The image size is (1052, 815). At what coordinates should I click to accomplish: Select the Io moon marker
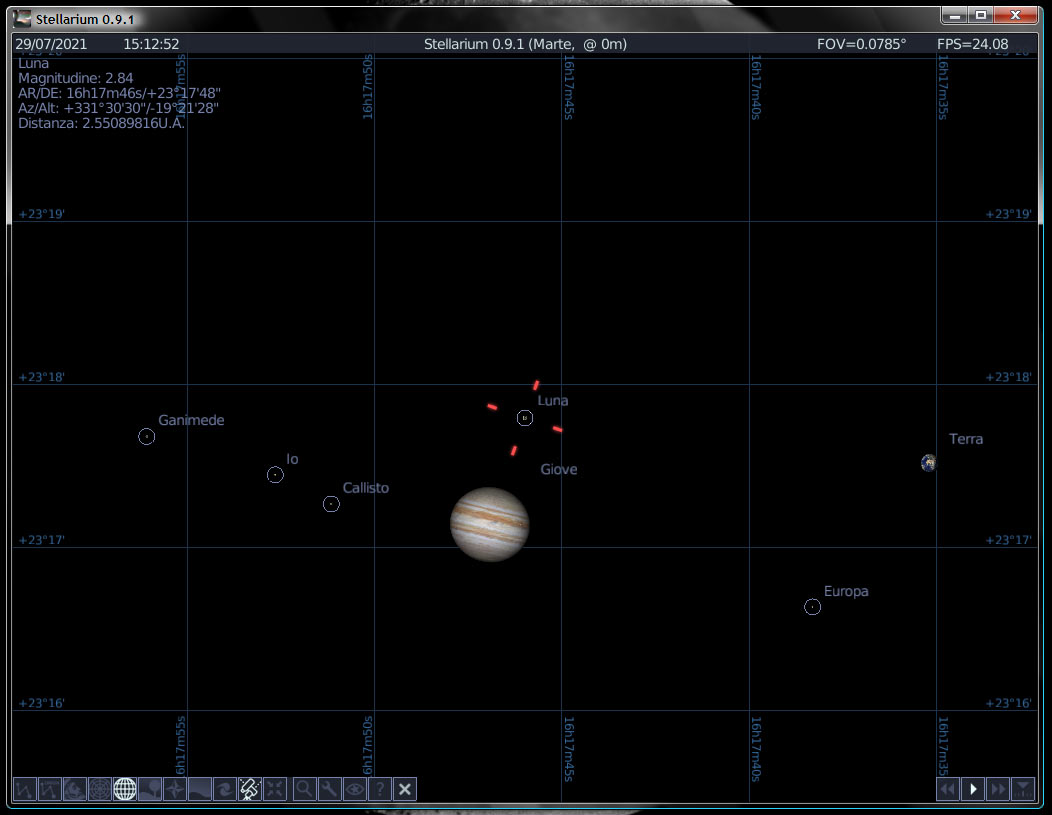[275, 475]
